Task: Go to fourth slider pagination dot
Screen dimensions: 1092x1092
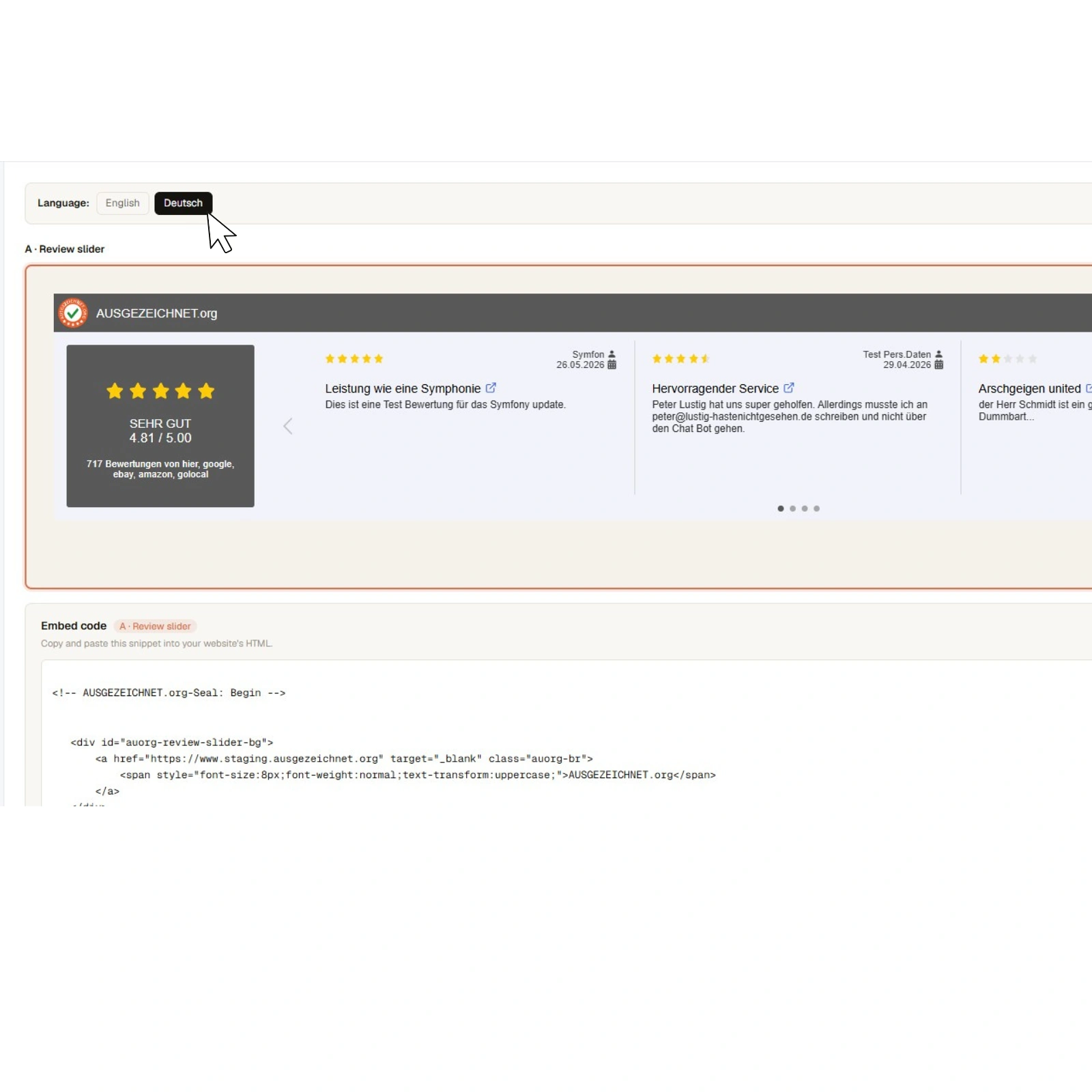Action: tap(816, 508)
